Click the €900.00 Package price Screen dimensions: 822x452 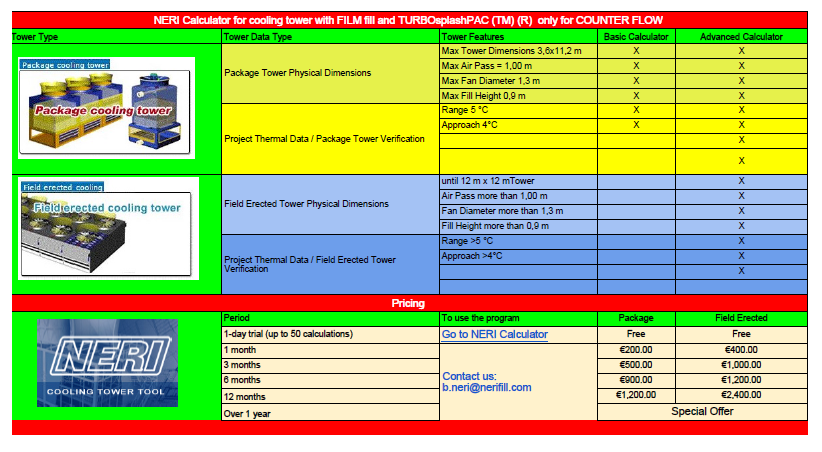point(636,381)
